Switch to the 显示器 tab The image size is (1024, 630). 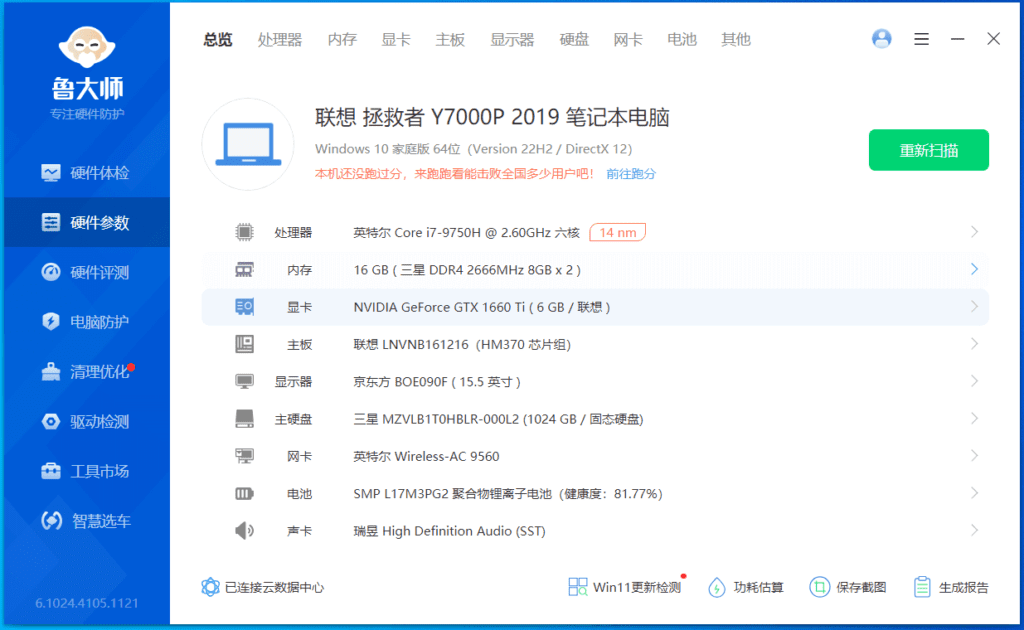pyautogui.click(x=512, y=40)
